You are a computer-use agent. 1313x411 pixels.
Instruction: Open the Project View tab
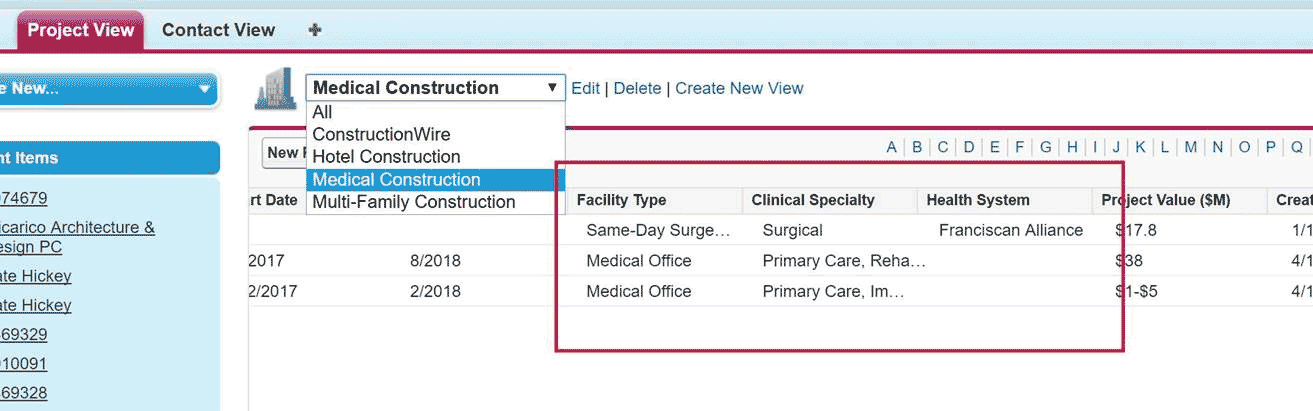80,30
